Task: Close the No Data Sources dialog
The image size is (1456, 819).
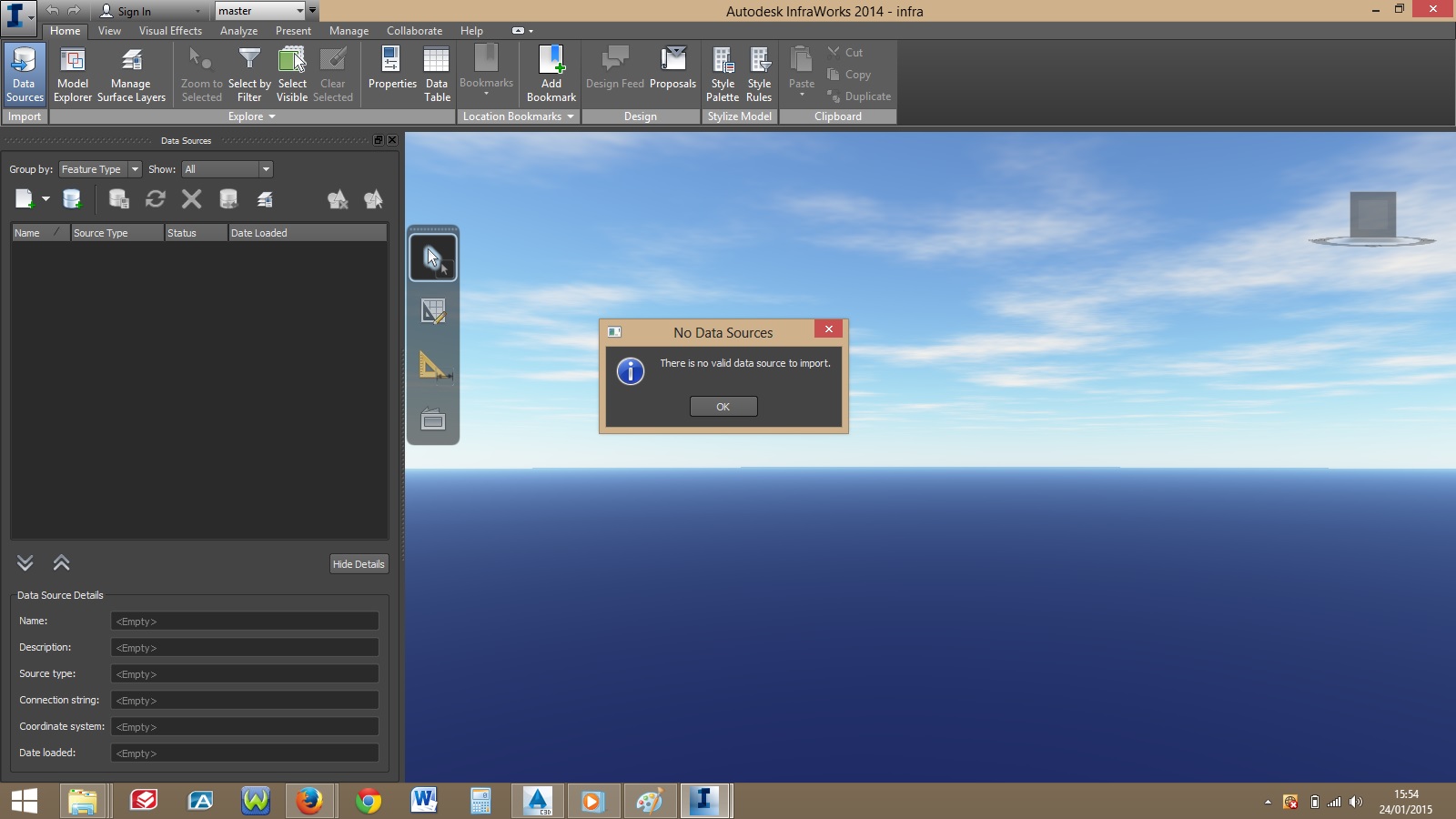Action: [x=828, y=329]
